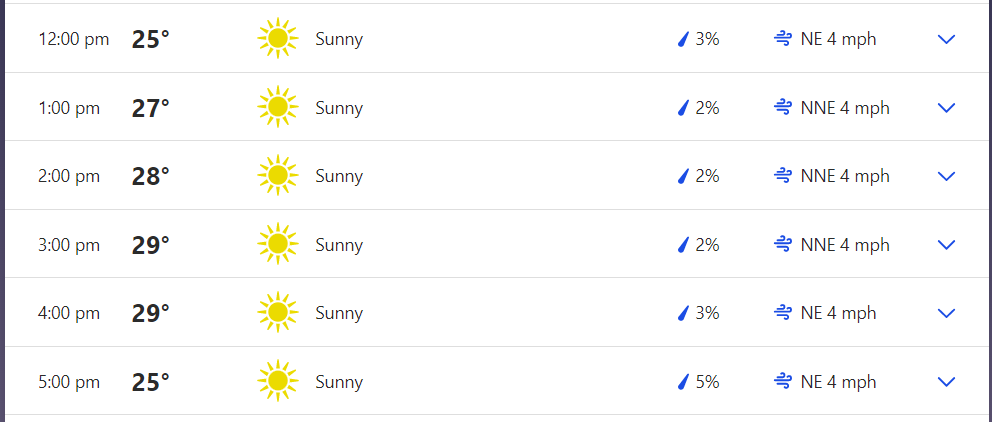This screenshot has height=422, width=992.
Task: Click the sun icon in 3:00 pm row
Action: tap(278, 244)
